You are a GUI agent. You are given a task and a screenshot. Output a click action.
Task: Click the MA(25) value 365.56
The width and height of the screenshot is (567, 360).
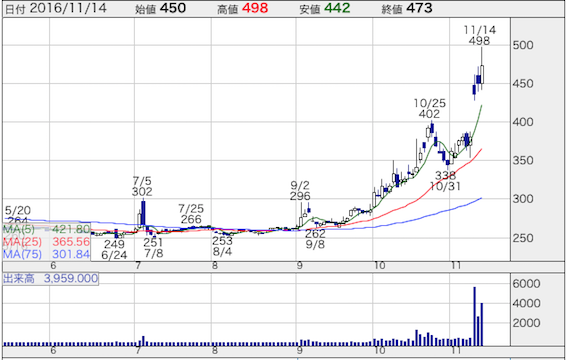71,242
